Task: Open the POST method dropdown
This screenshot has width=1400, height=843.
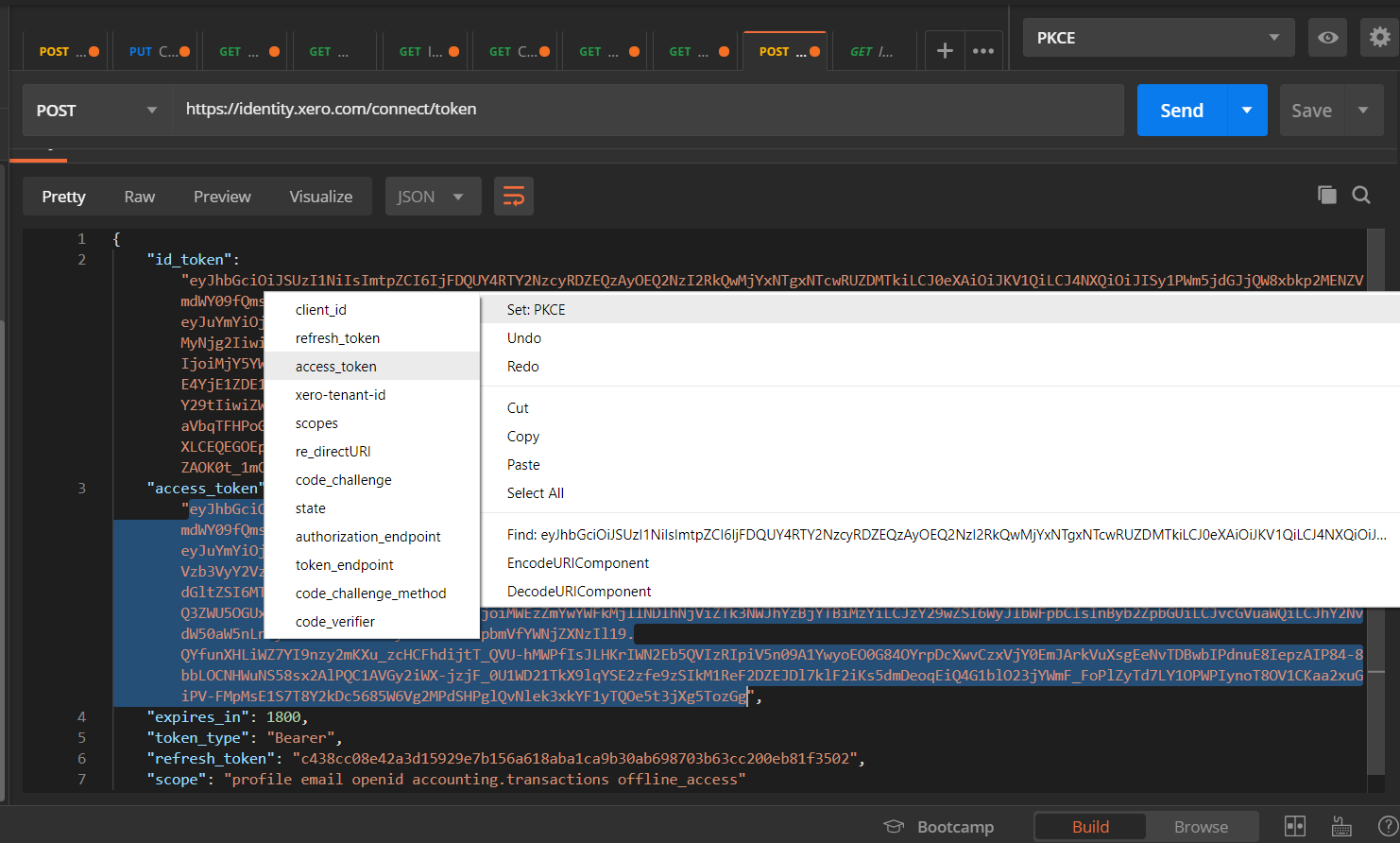Action: 96,111
